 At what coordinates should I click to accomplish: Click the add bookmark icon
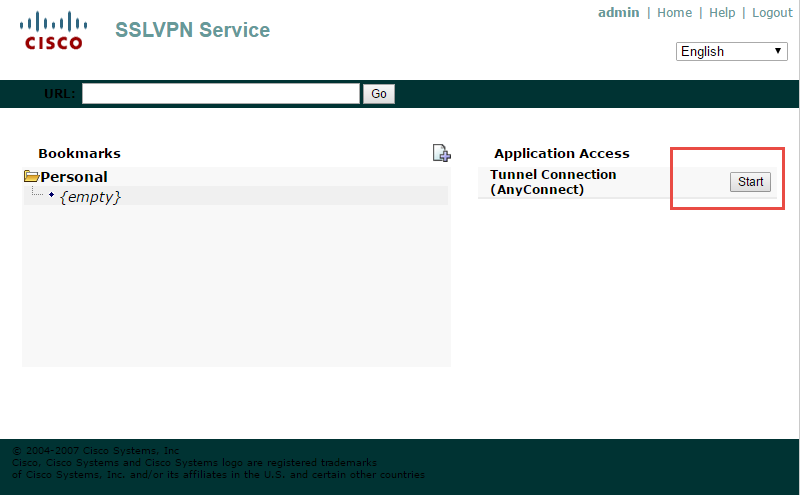(441, 153)
